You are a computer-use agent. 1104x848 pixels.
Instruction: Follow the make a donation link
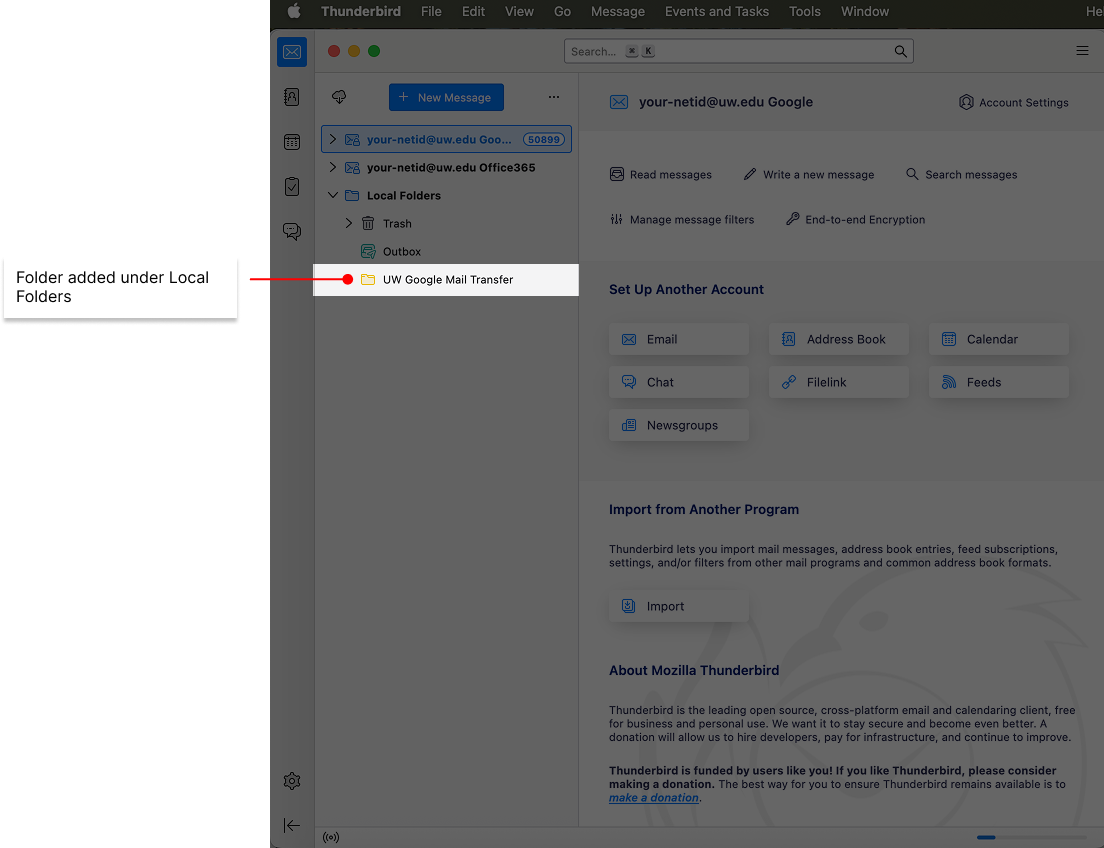click(654, 798)
